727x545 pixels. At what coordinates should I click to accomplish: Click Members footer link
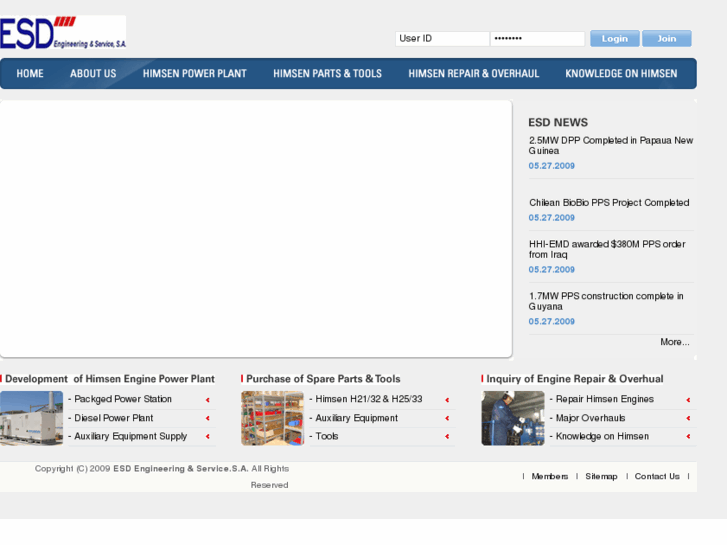click(550, 476)
